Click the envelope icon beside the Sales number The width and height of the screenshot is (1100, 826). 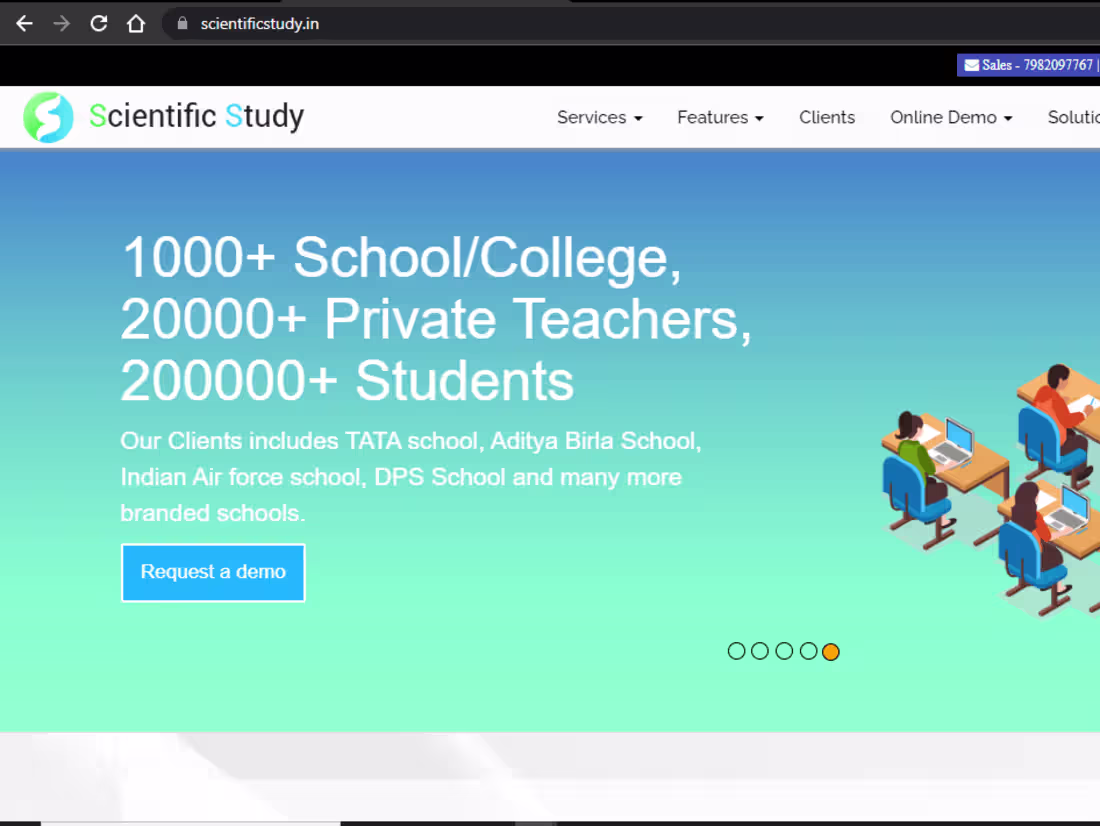(972, 64)
